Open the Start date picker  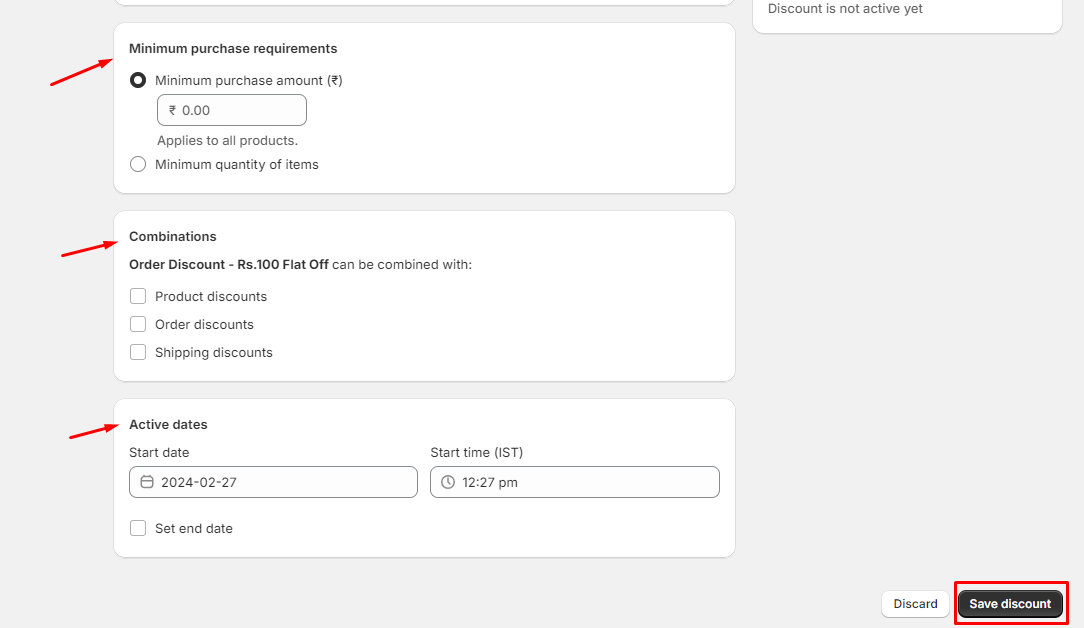[x=273, y=482]
